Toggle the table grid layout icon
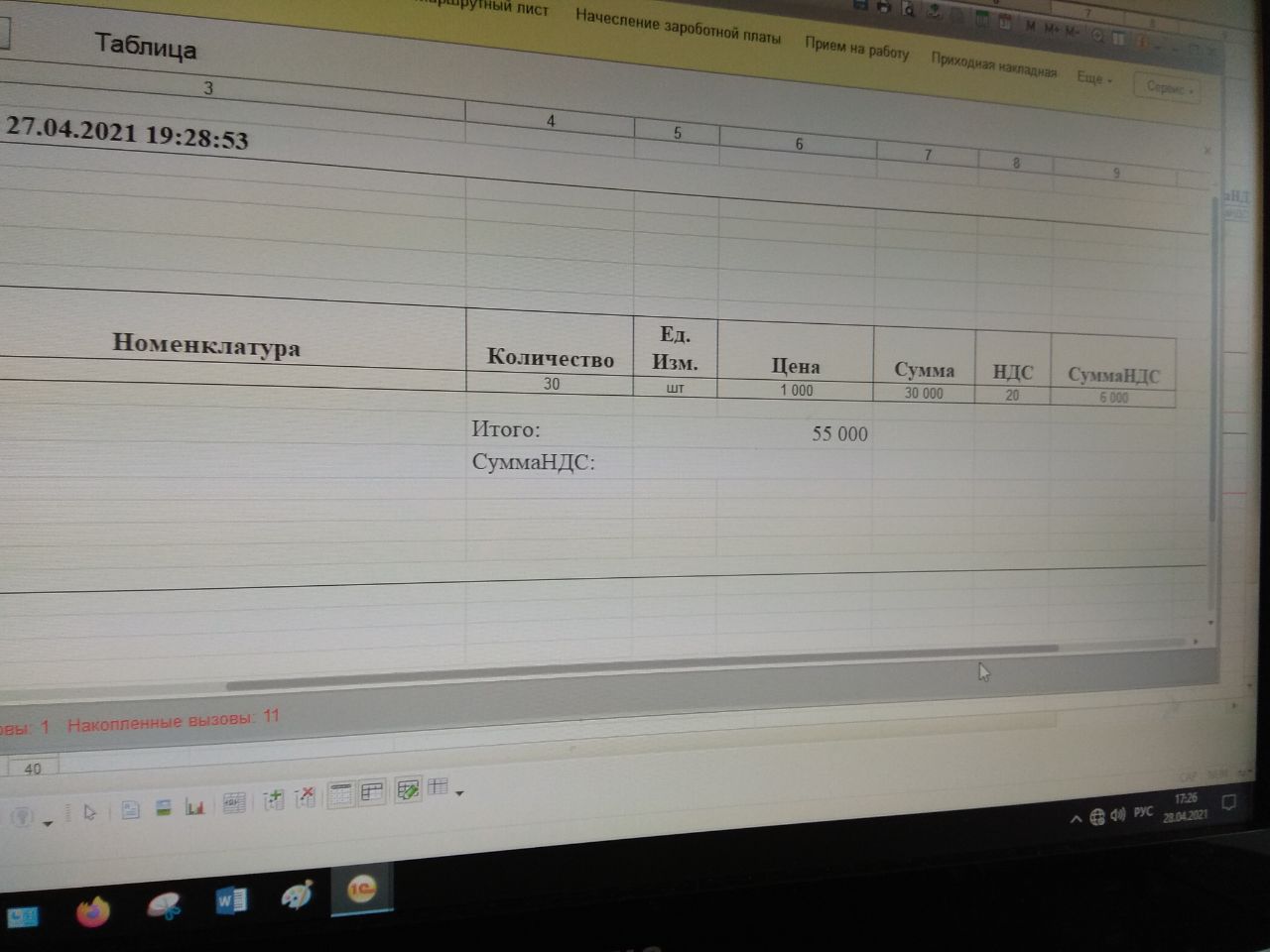This screenshot has height=952, width=1270. click(x=372, y=792)
